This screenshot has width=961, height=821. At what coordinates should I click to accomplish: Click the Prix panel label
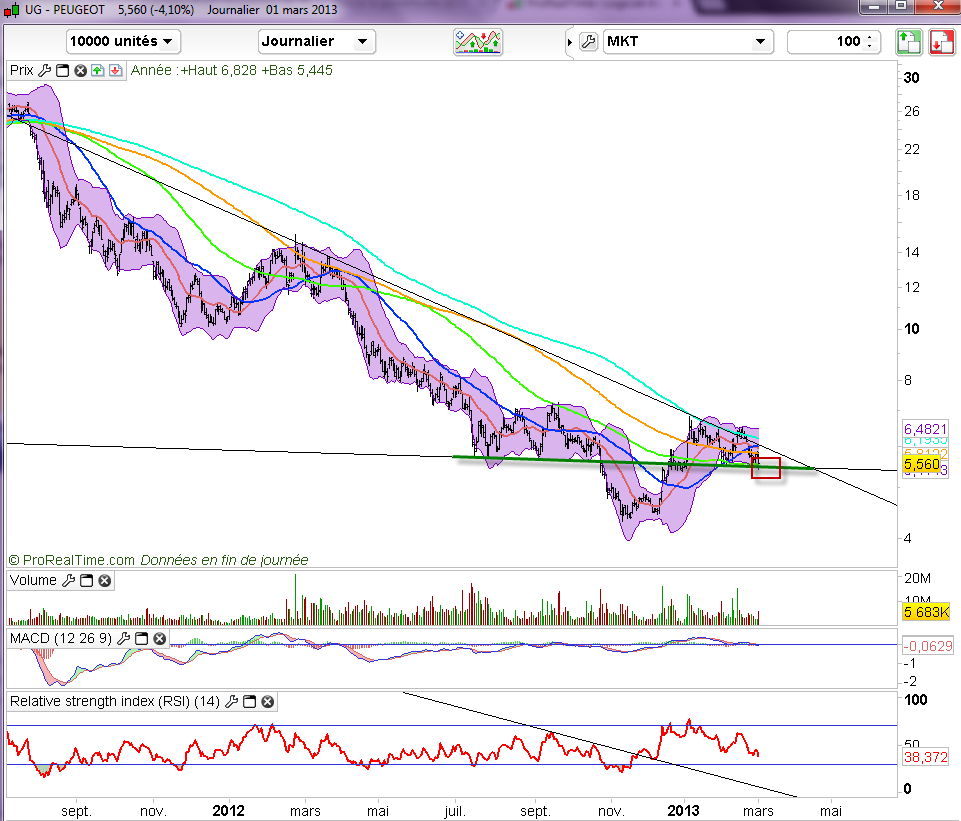point(21,70)
